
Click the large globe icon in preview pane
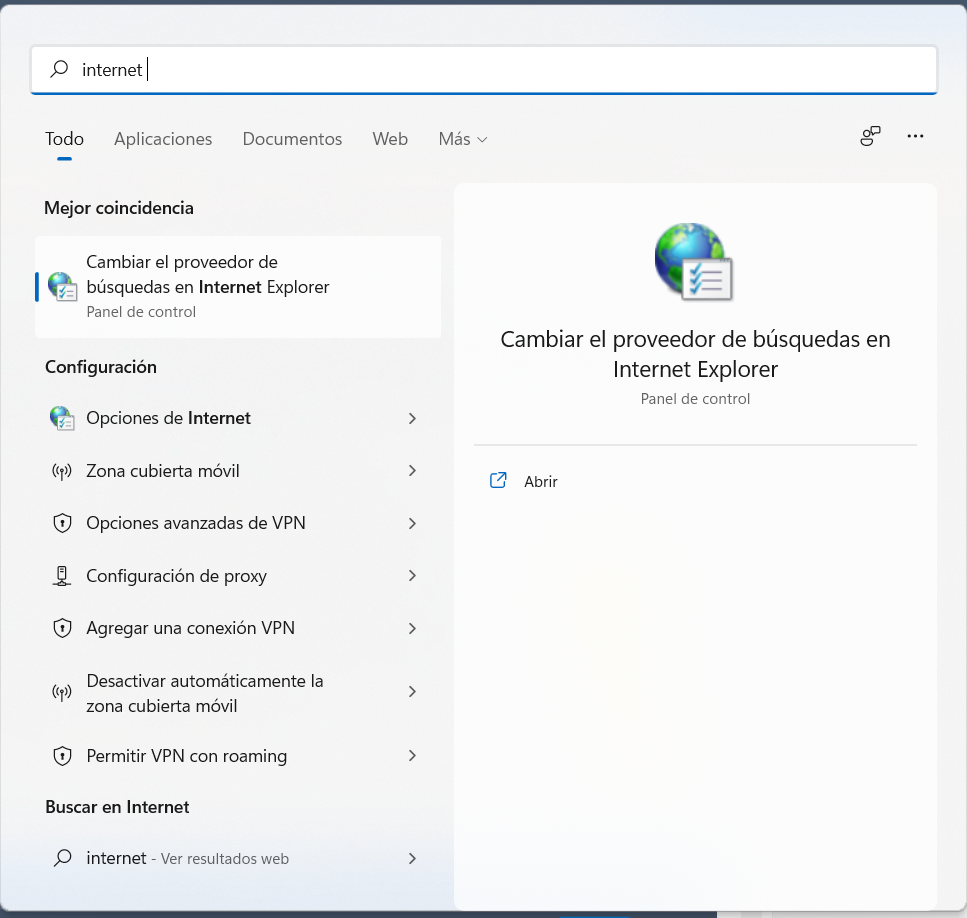click(694, 261)
